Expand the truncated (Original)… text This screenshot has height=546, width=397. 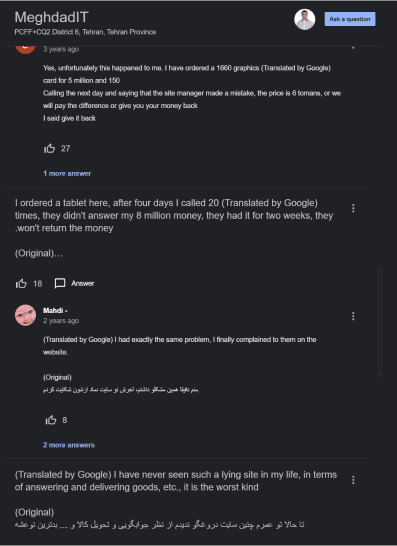point(39,254)
